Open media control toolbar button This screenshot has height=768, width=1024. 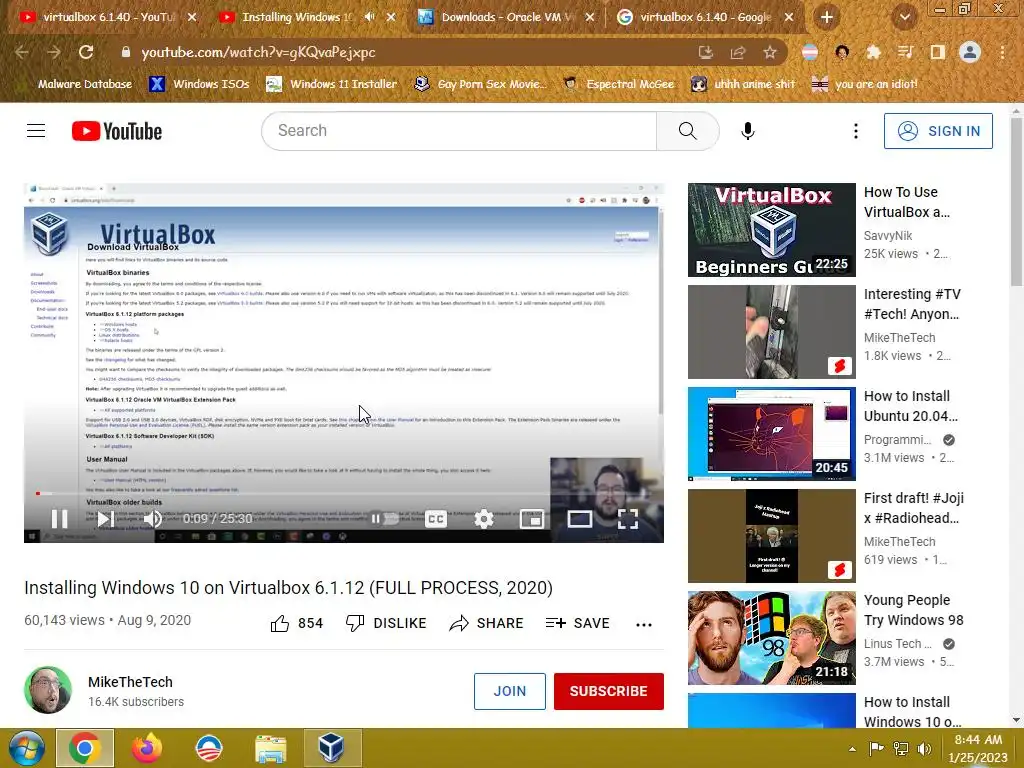pos(905,52)
